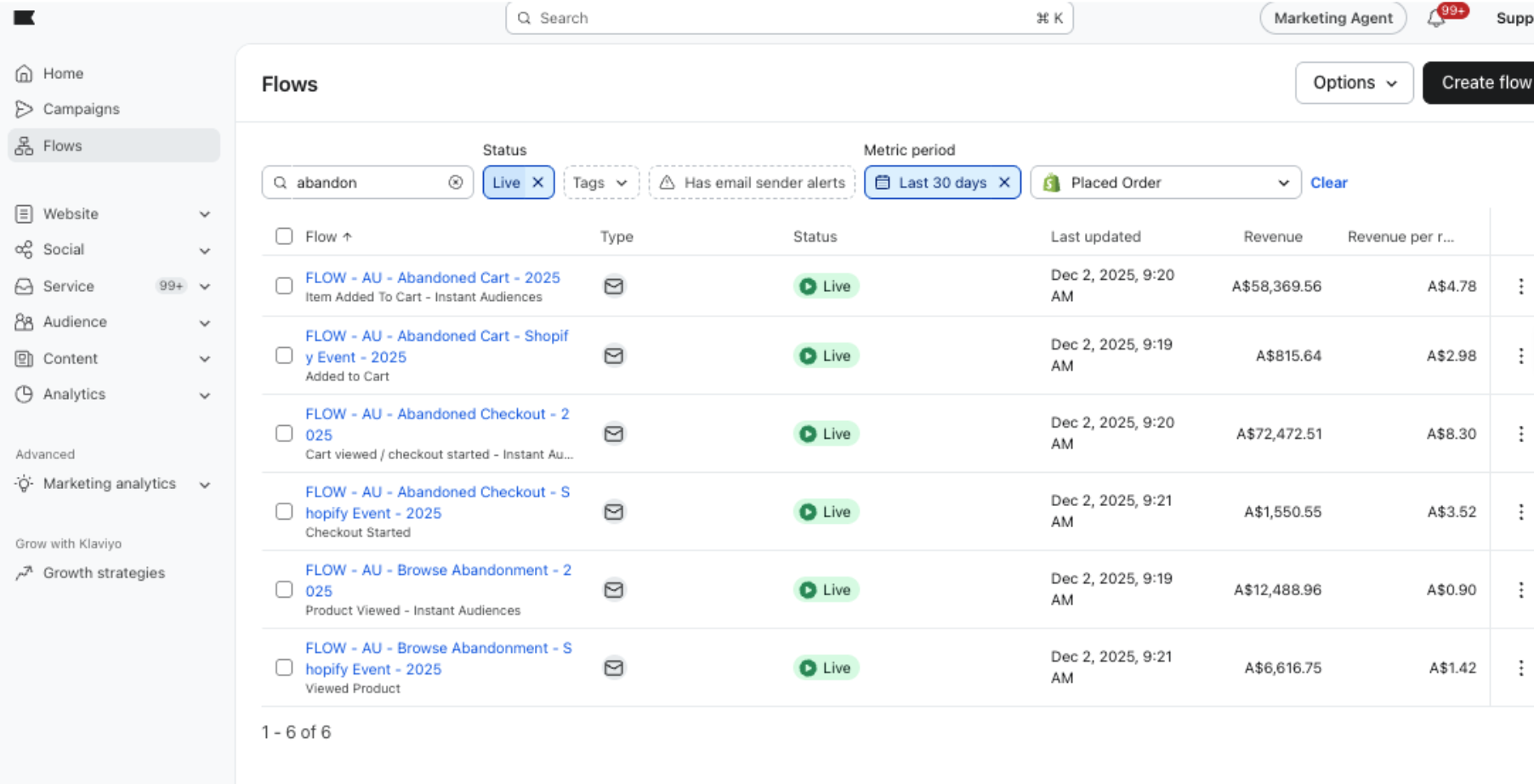The height and width of the screenshot is (784, 1534).
Task: Tick checkbox for Abandoned Checkout - Shopify Event flow
Action: [284, 512]
